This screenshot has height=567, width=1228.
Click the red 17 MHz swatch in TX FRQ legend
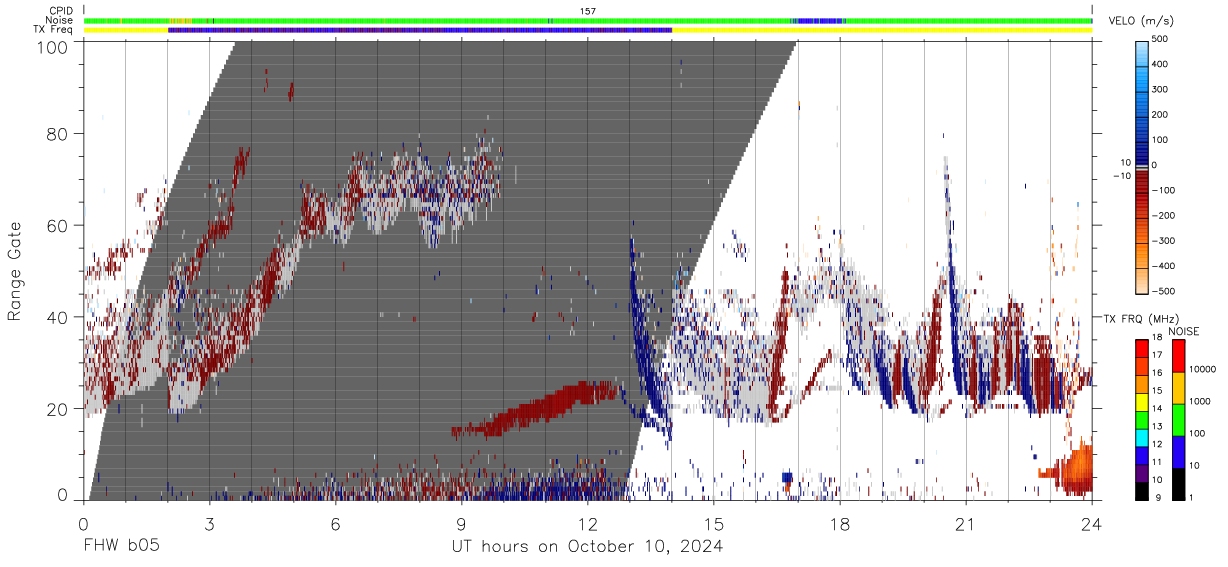pyautogui.click(x=1142, y=349)
